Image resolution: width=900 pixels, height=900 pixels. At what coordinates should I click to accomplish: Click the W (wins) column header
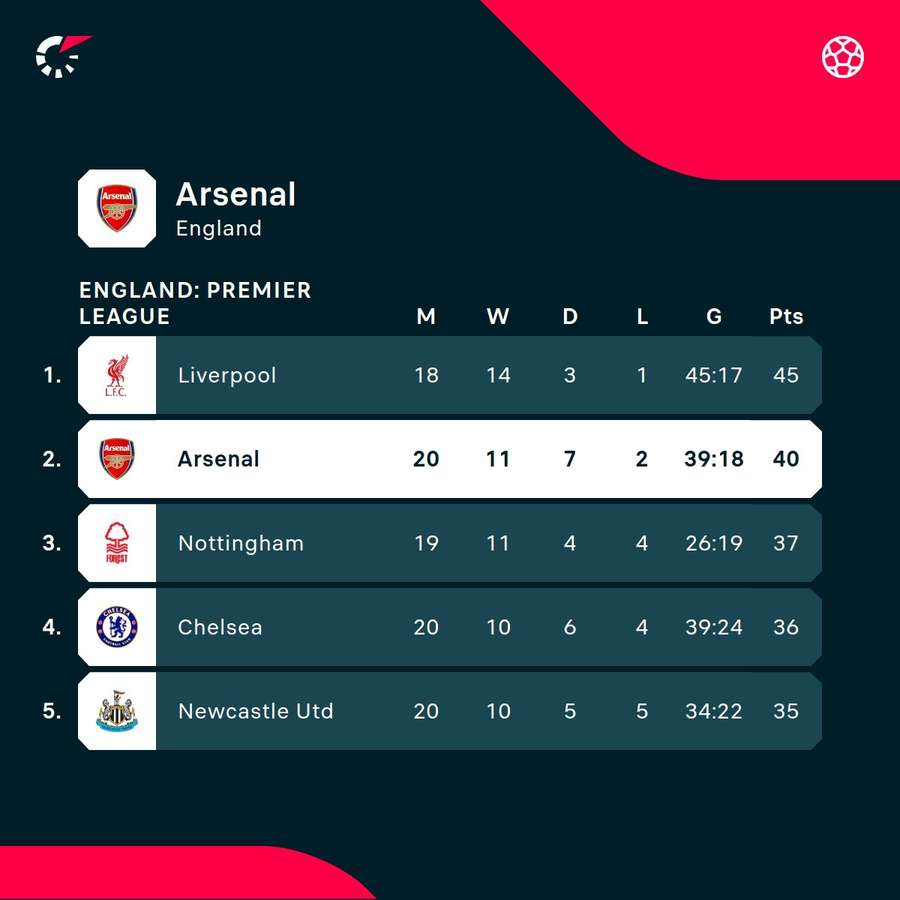tap(498, 316)
